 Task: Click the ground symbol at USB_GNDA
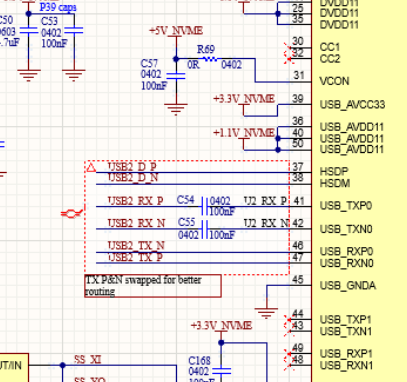[x=266, y=313]
